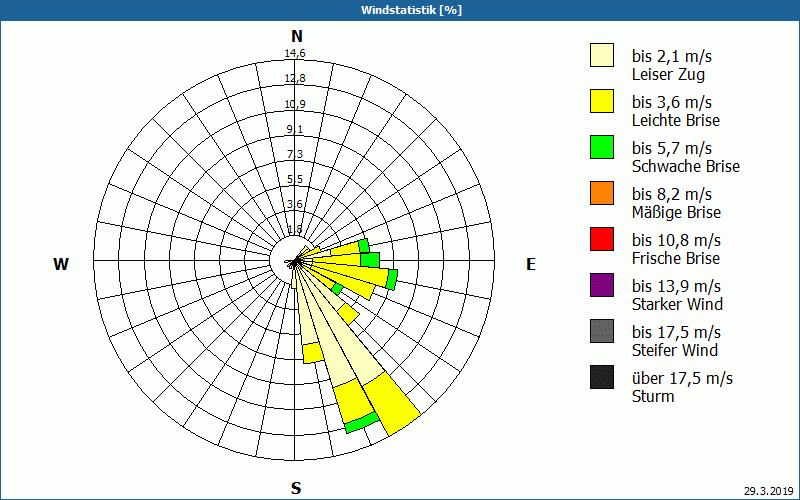Click the Windstatistik [%] title
800x500 pixels.
click(411, 10)
